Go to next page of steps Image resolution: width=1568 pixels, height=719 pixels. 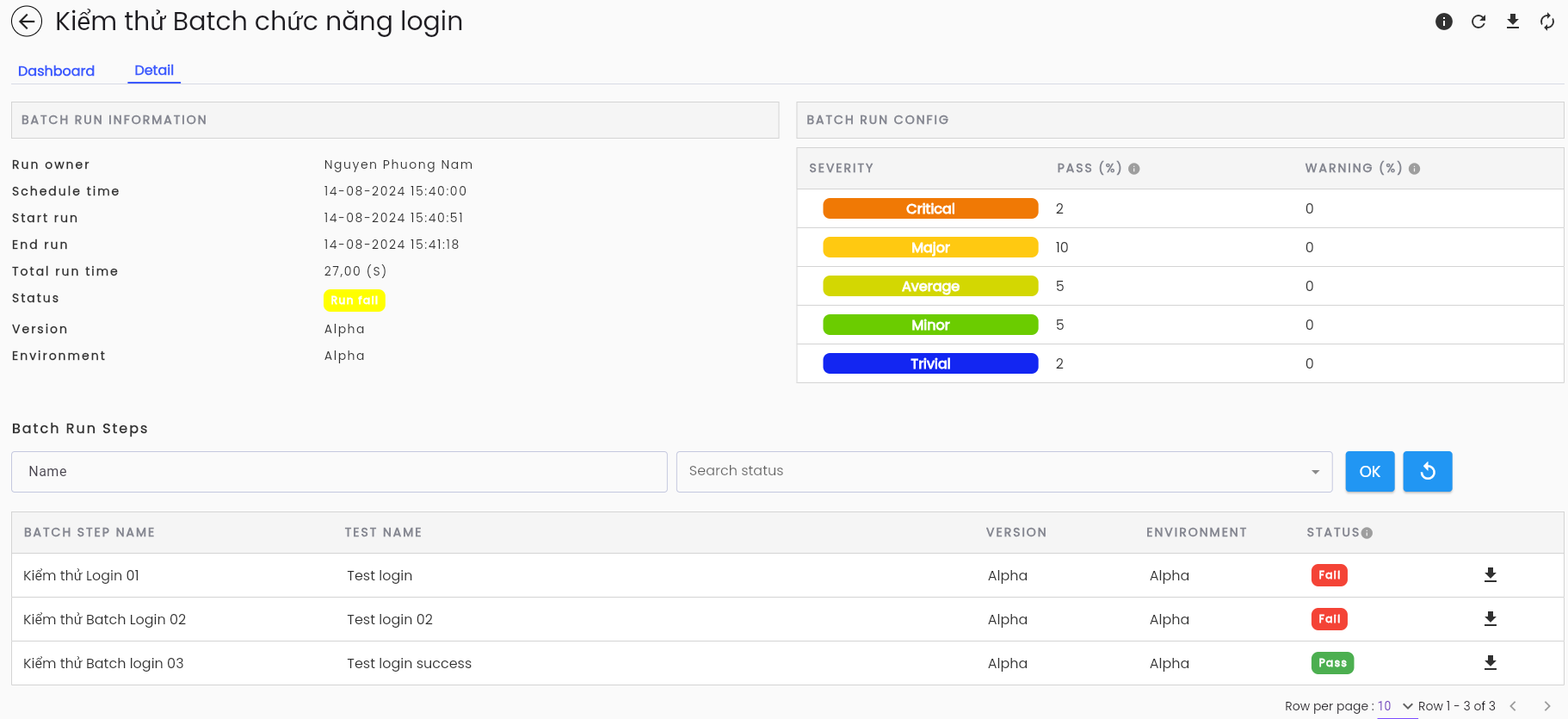coord(1547,706)
